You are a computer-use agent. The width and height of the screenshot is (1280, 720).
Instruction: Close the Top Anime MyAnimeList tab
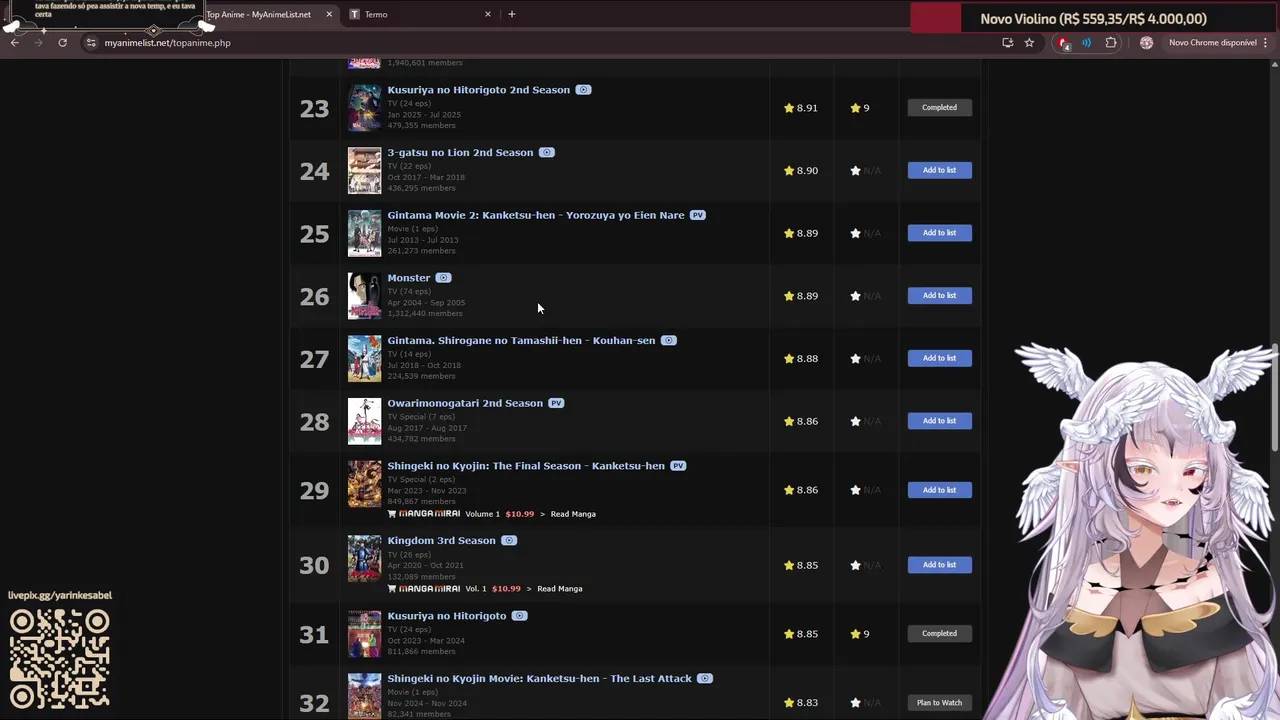(x=329, y=14)
